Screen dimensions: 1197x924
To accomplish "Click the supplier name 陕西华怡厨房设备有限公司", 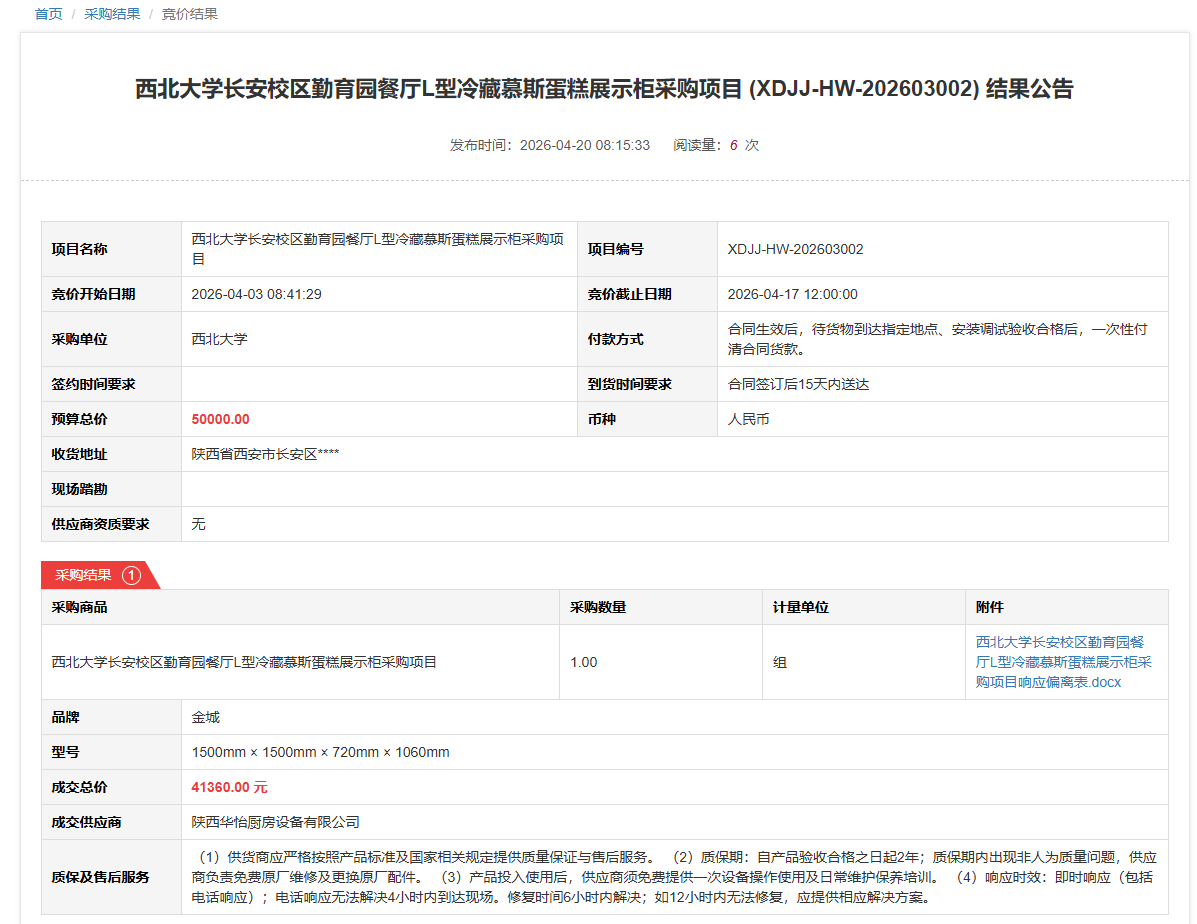I will click(x=275, y=822).
